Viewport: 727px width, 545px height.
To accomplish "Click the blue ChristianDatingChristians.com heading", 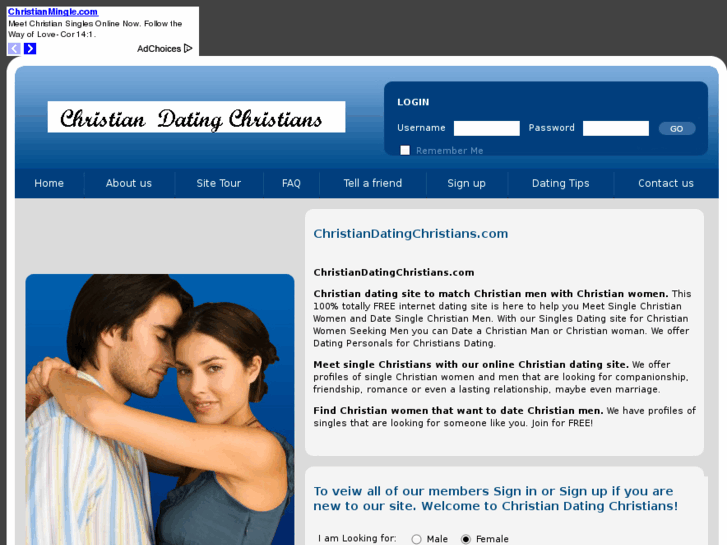I will tap(411, 233).
